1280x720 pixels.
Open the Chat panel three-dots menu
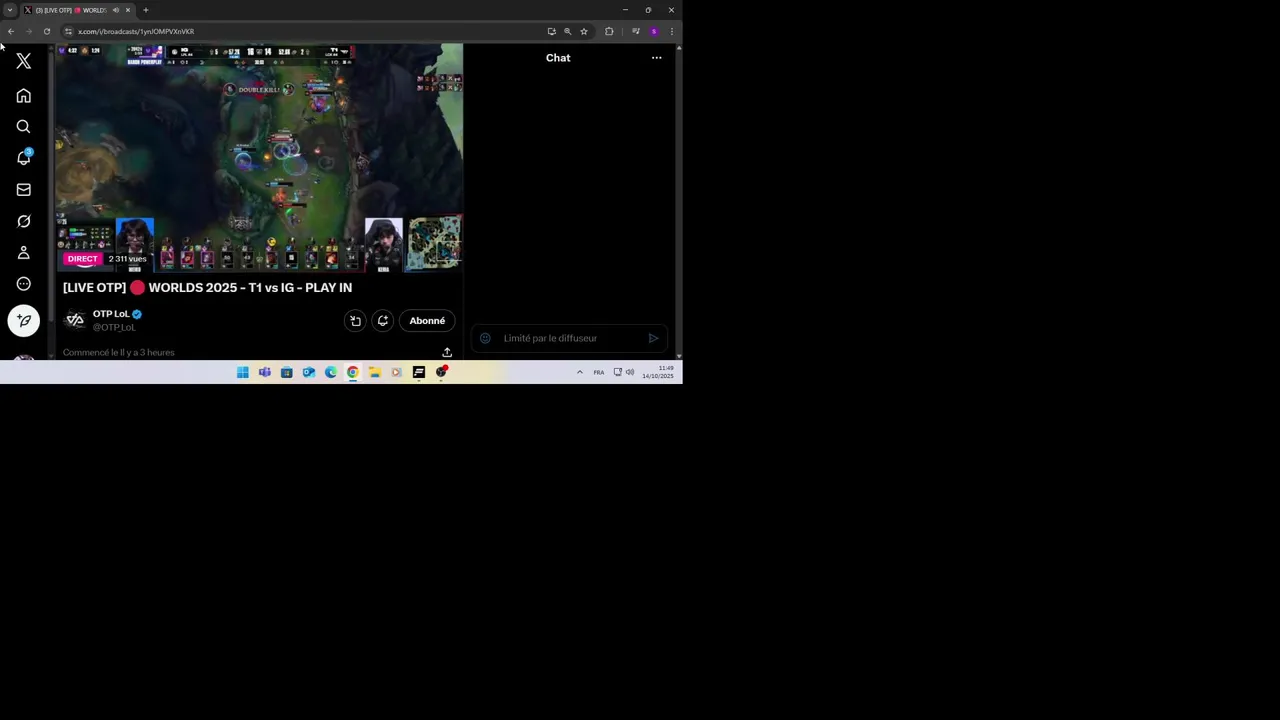pos(656,58)
